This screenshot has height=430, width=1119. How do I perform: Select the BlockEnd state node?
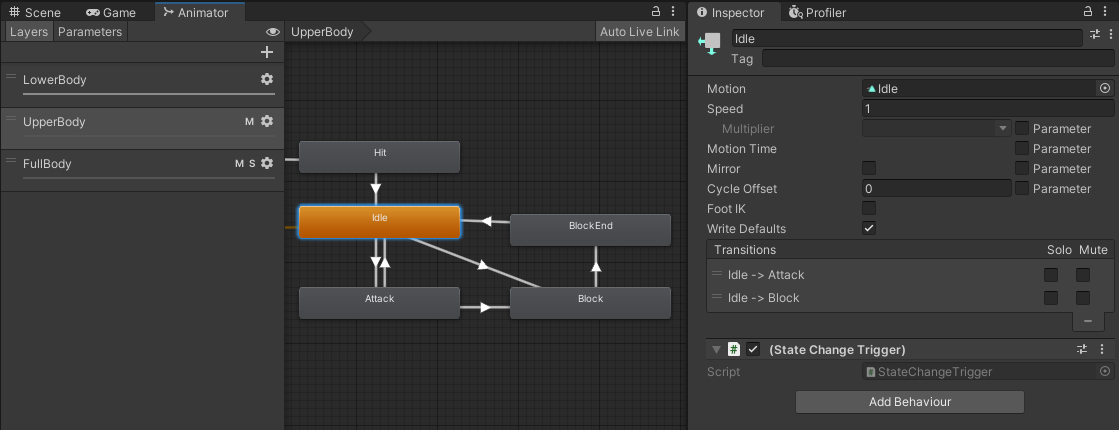590,229
